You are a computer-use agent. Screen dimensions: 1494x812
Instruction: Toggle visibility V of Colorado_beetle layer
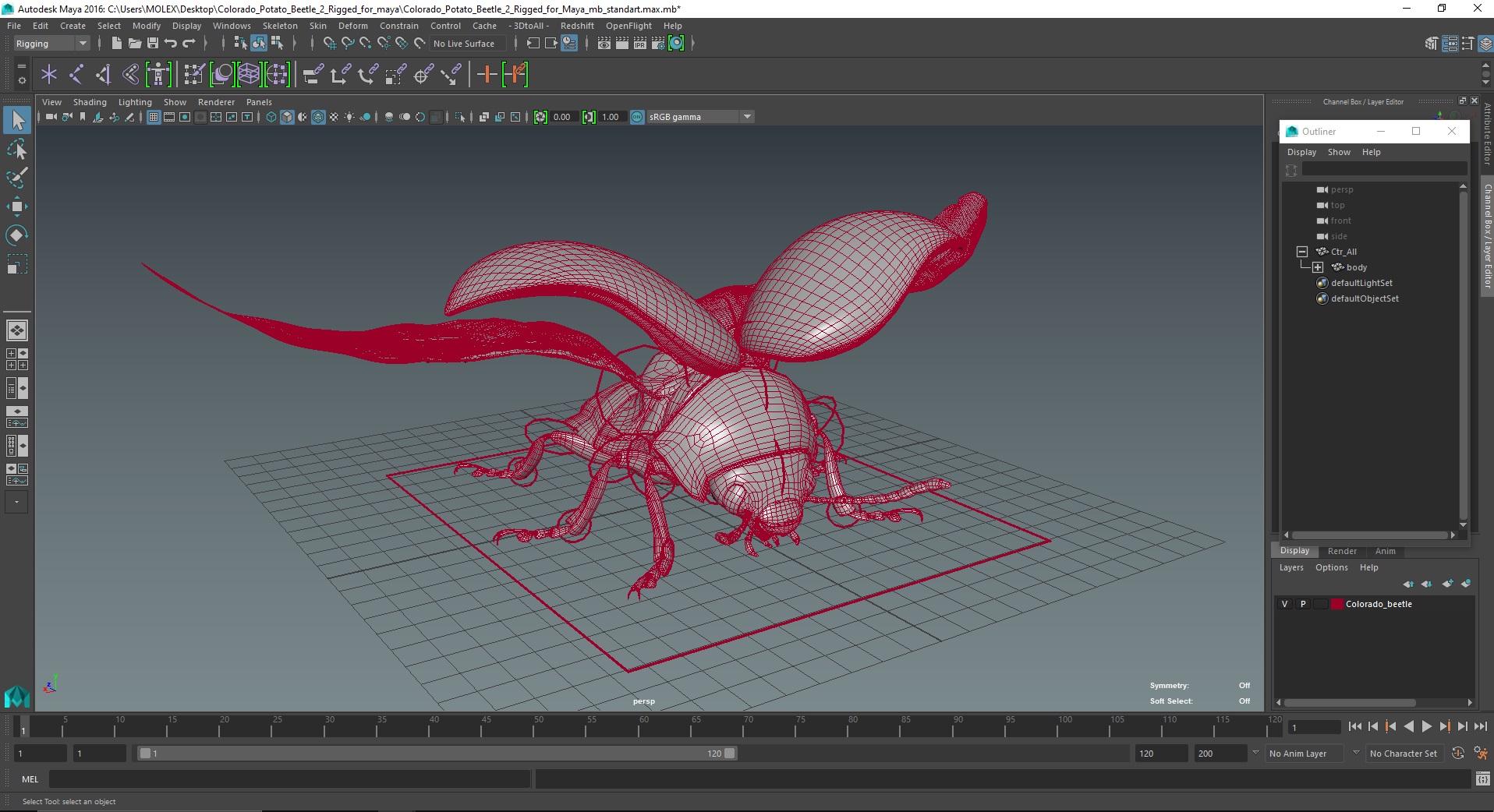(x=1285, y=604)
